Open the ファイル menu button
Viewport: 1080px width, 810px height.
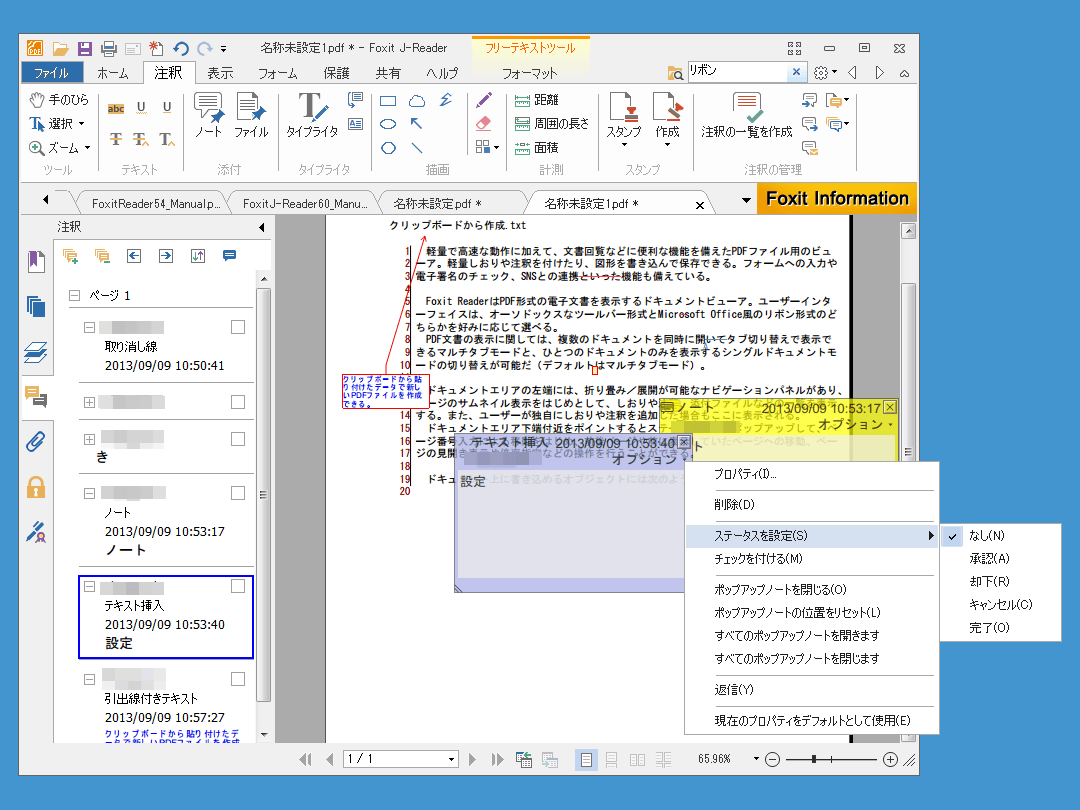point(52,72)
